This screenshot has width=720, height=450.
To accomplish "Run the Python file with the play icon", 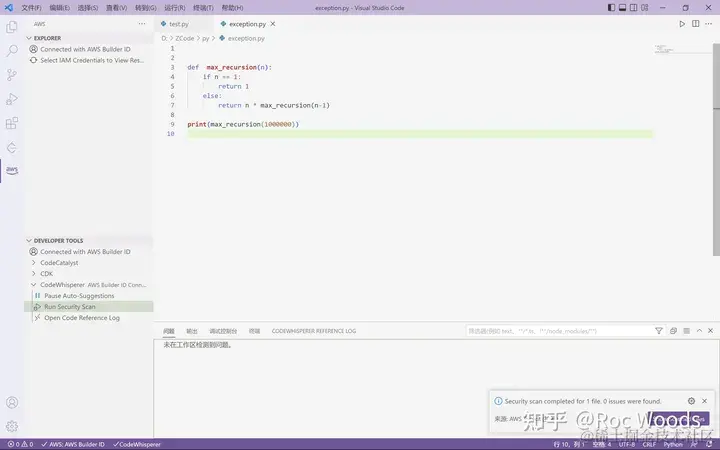I will [x=682, y=24].
